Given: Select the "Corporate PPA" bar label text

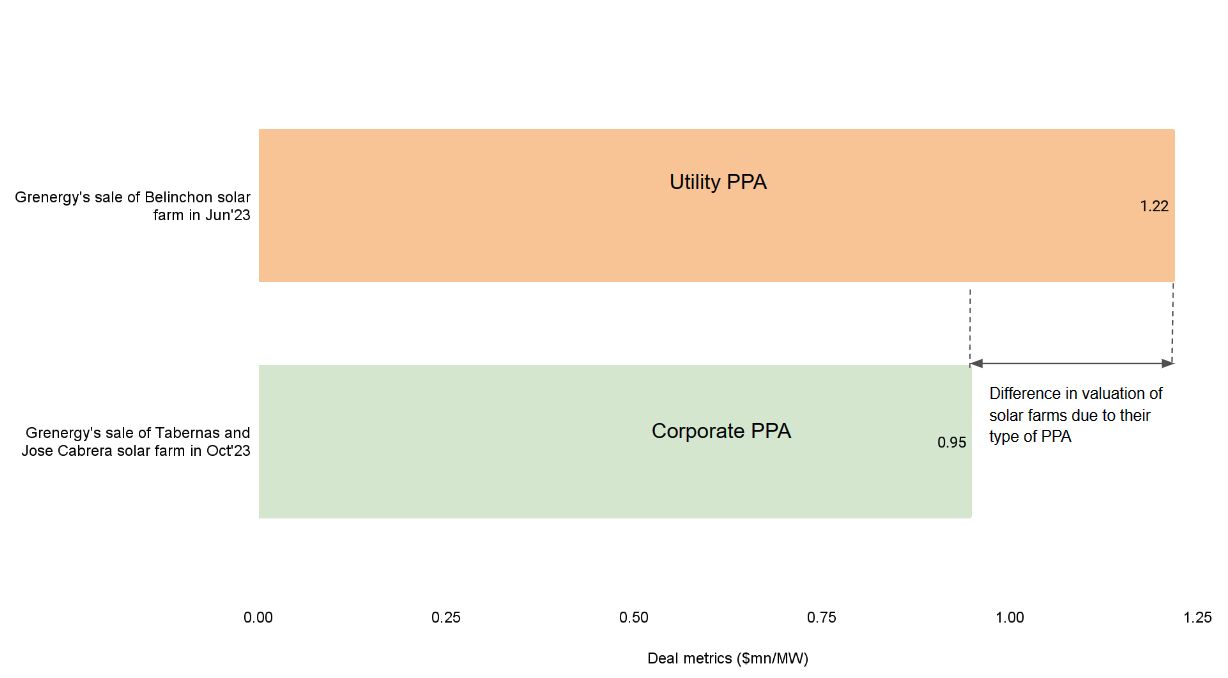Looking at the screenshot, I should click(x=721, y=432).
